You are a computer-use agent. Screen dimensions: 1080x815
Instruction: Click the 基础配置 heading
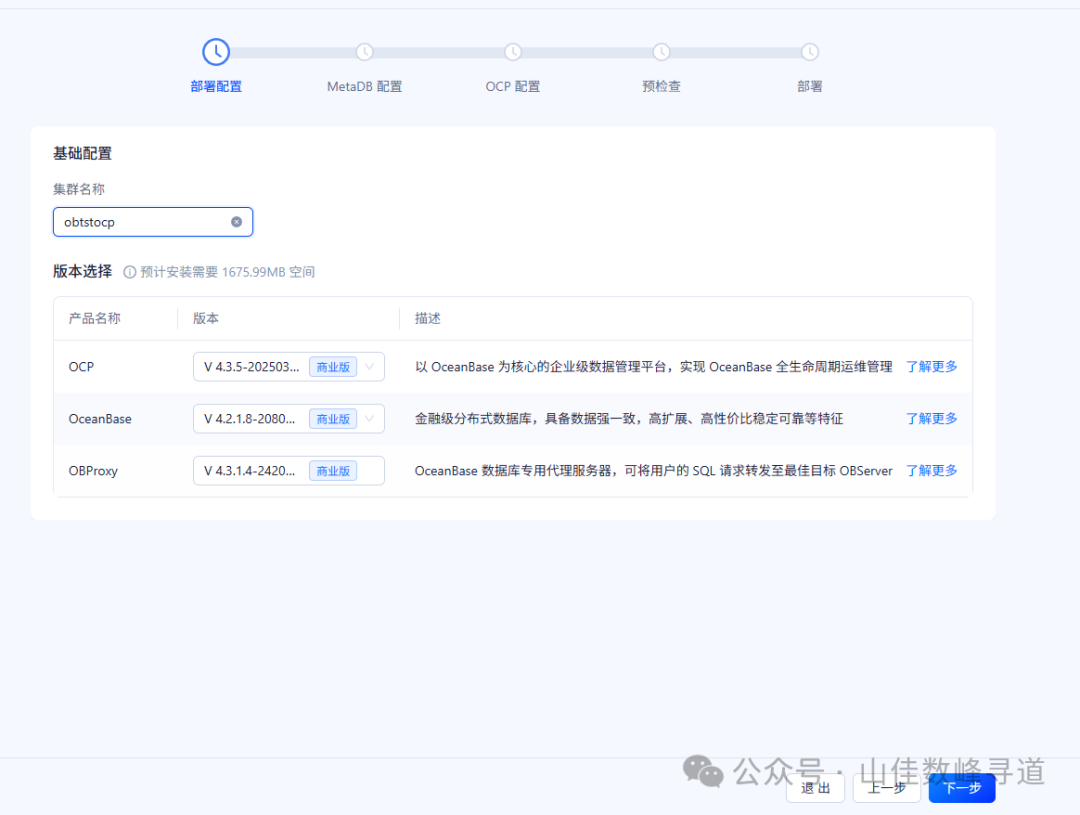point(83,154)
